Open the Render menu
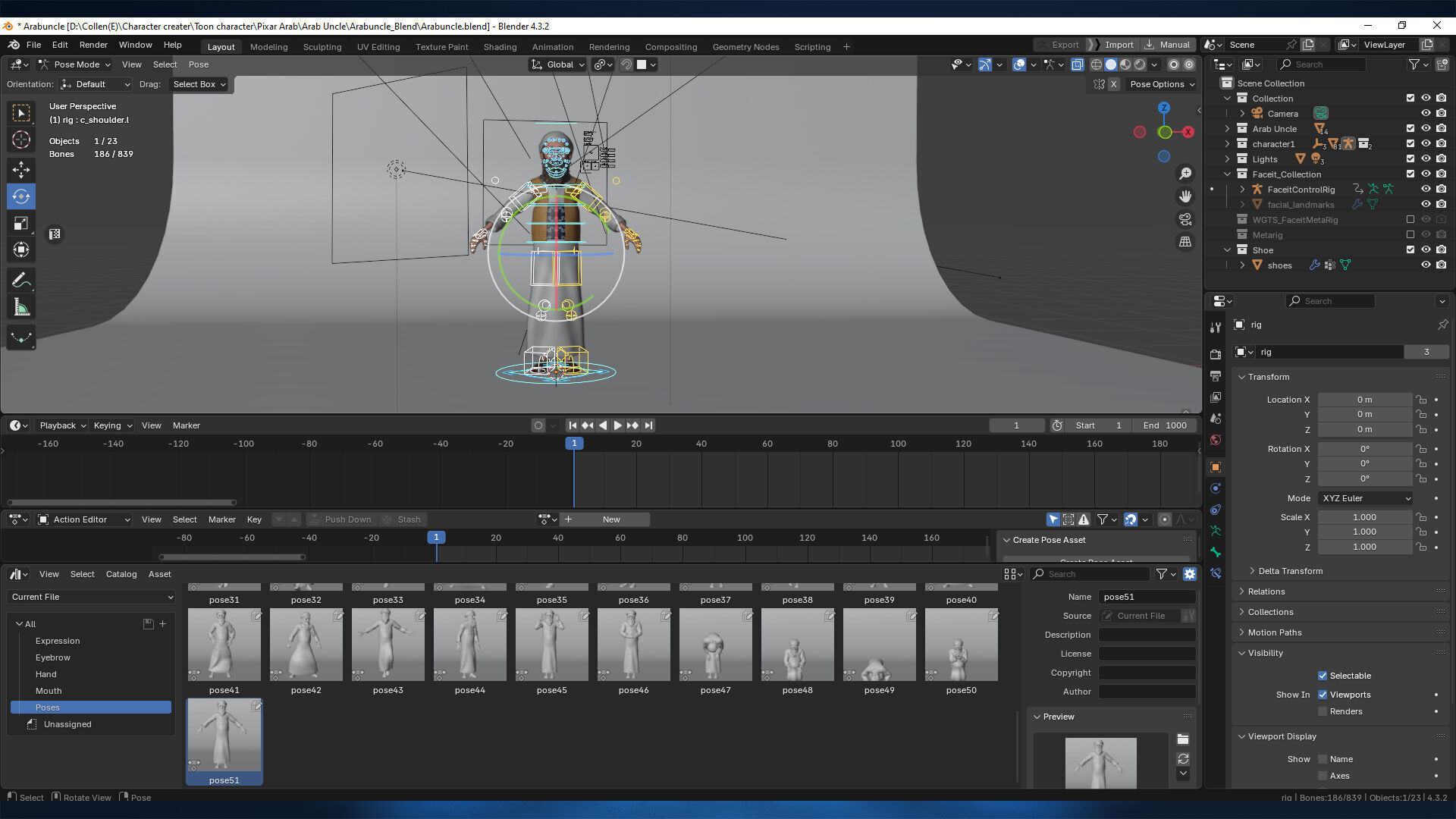1456x819 pixels. 93,45
